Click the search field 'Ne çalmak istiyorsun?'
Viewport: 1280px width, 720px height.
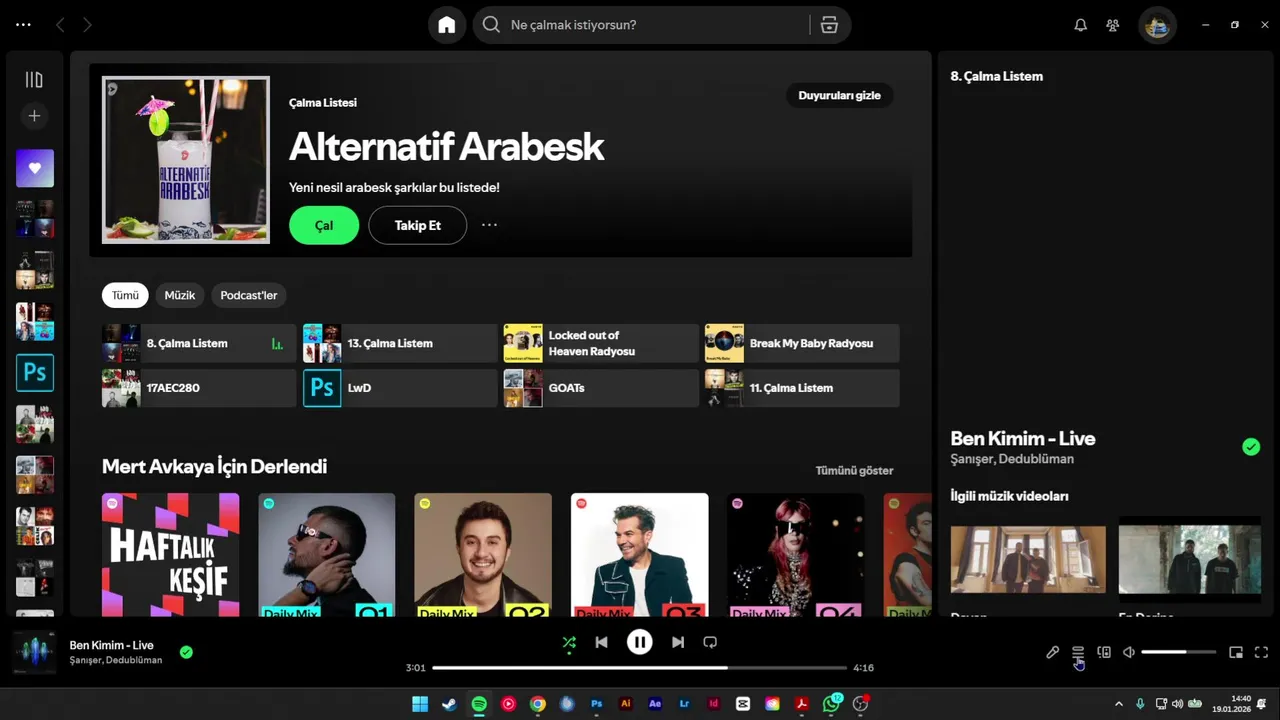[642, 25]
